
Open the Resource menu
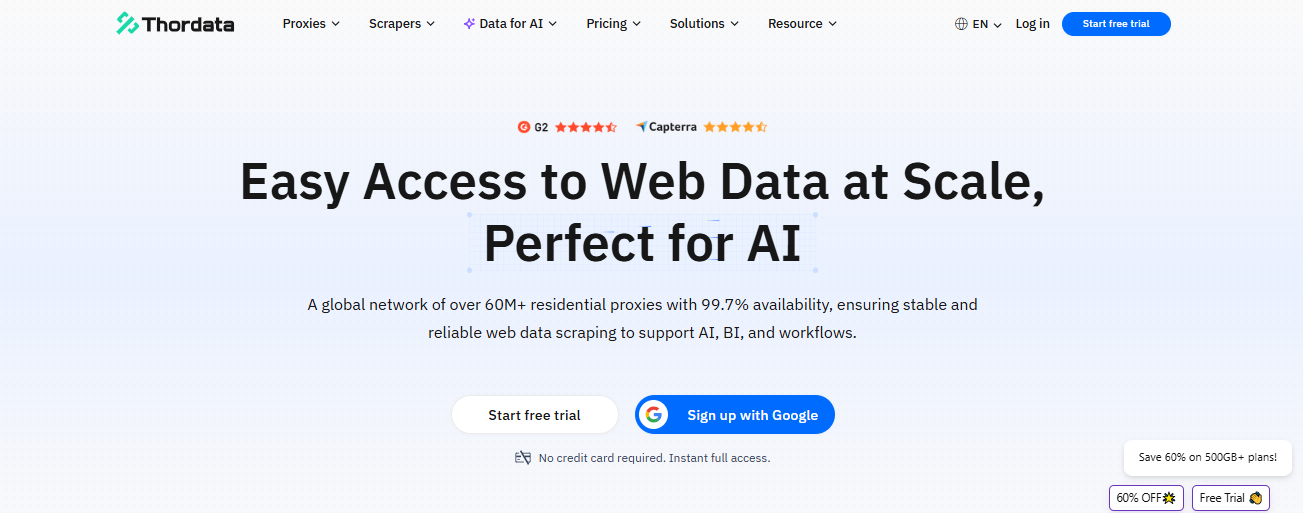(x=802, y=24)
